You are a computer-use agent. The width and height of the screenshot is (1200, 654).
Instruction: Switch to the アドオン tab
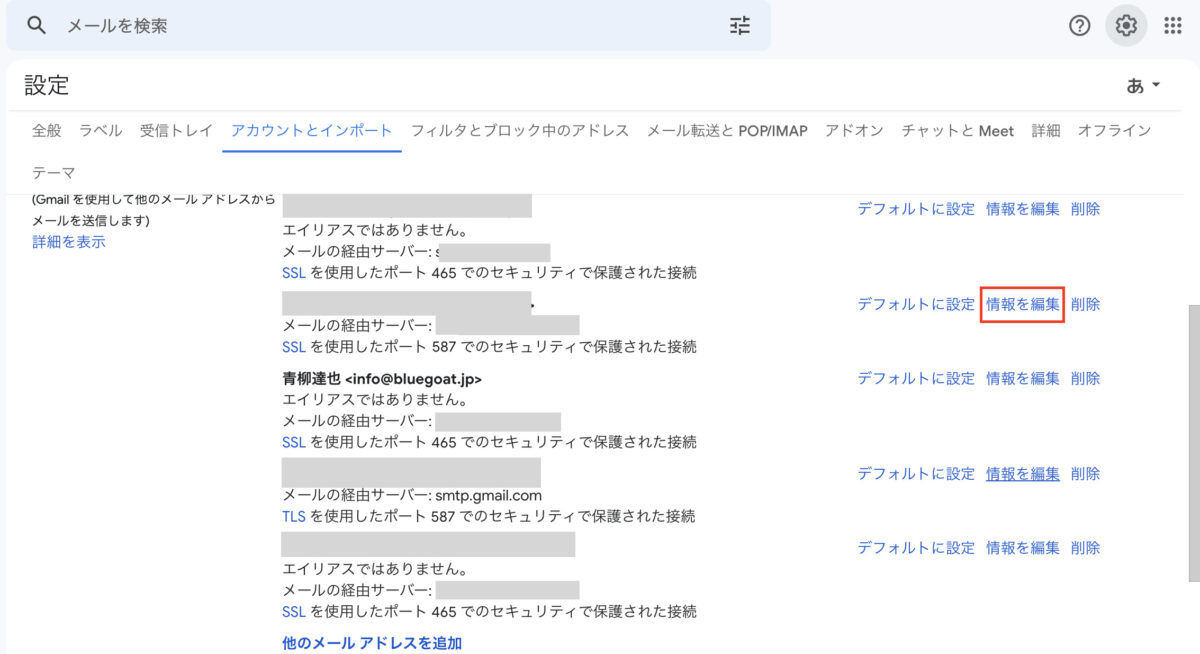[855, 131]
